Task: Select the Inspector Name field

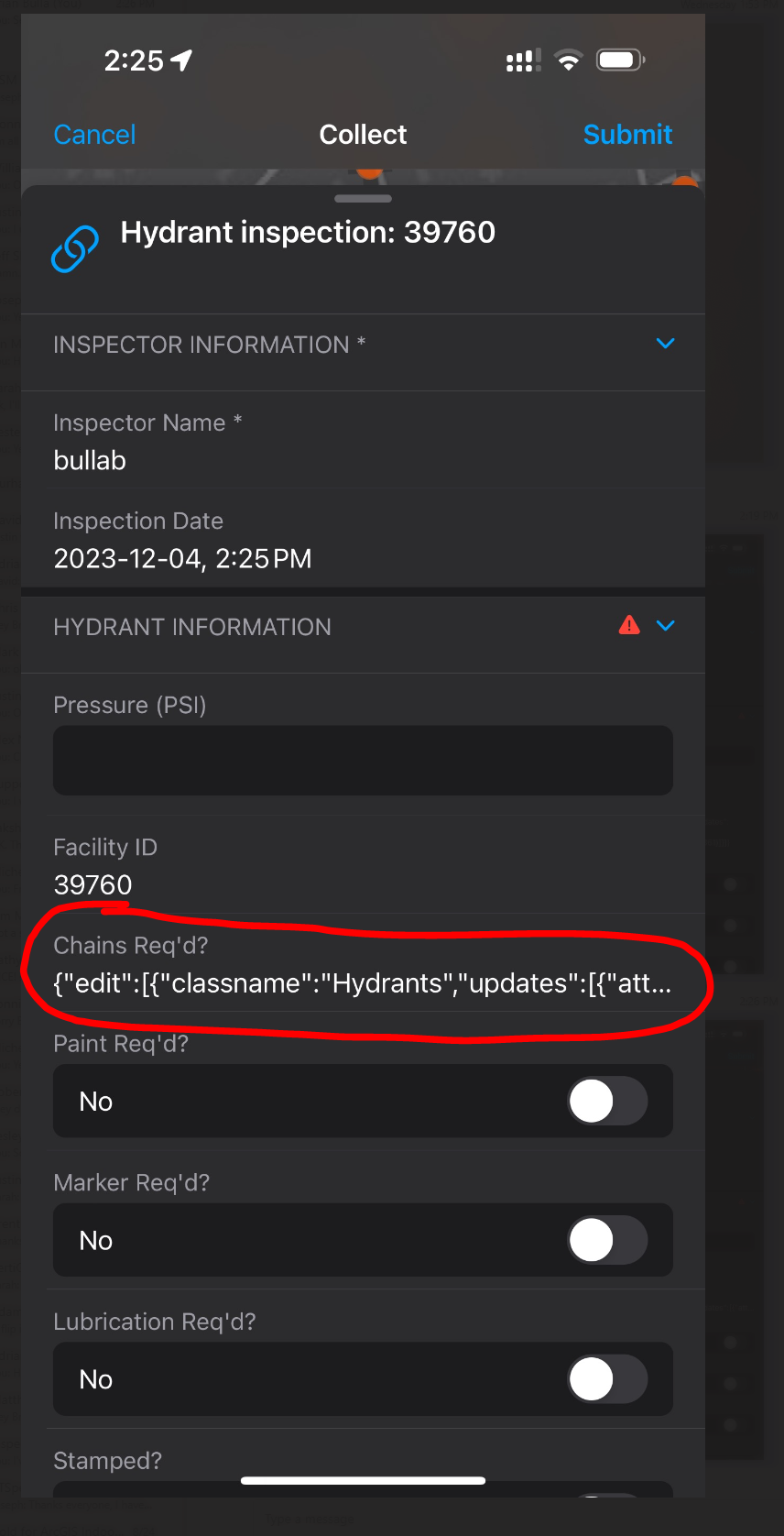Action: click(x=90, y=460)
